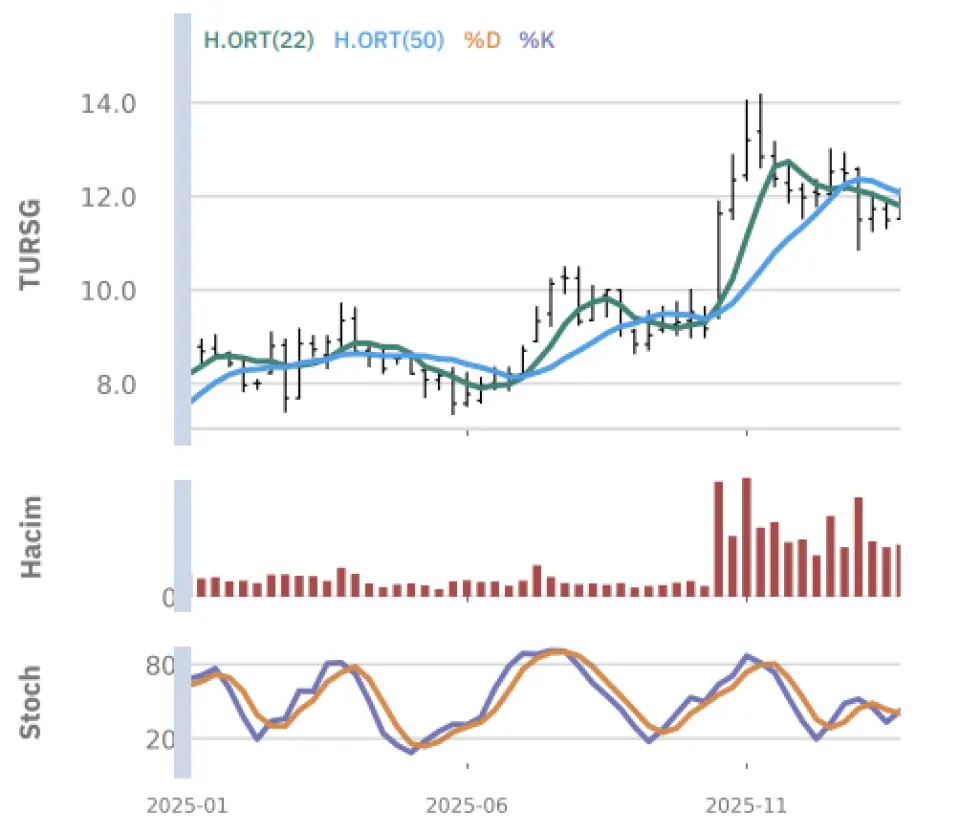Image resolution: width=960 pixels, height=834 pixels.
Task: Select the TURSG axis title
Action: [x=32, y=245]
